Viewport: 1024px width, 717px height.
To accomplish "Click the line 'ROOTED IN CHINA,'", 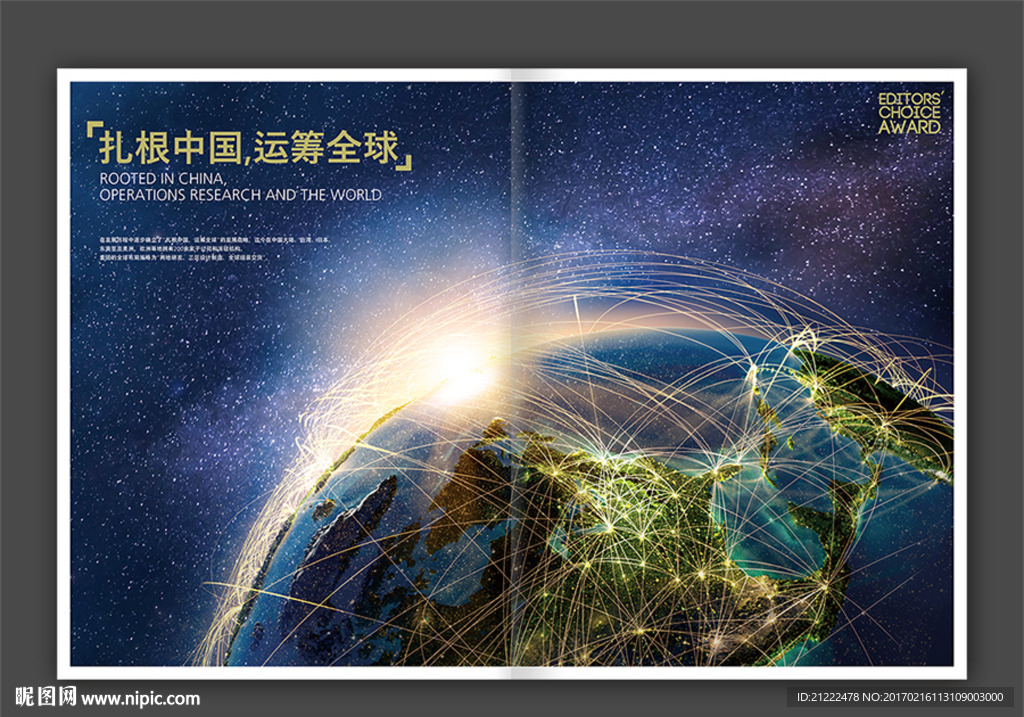I will tap(163, 178).
